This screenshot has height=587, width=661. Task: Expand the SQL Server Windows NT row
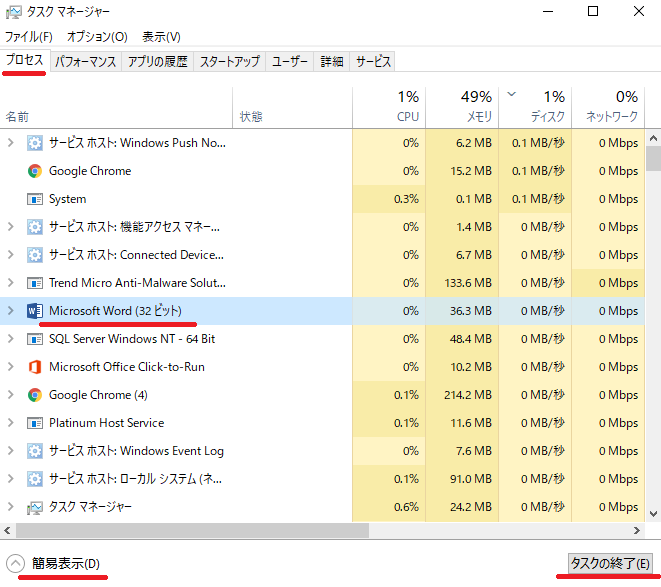(x=11, y=339)
